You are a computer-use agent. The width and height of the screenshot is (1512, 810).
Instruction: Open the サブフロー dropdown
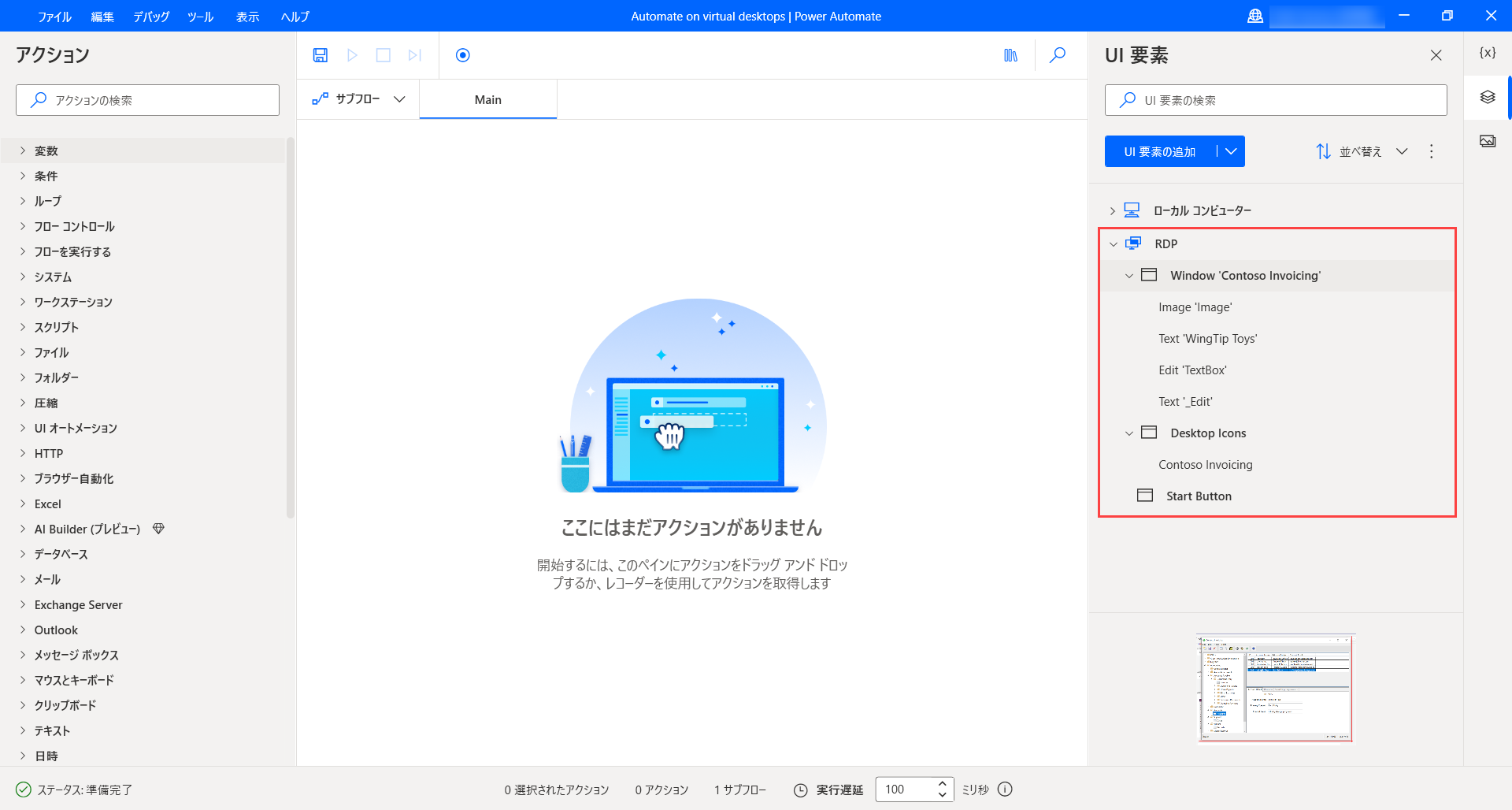[x=358, y=99]
